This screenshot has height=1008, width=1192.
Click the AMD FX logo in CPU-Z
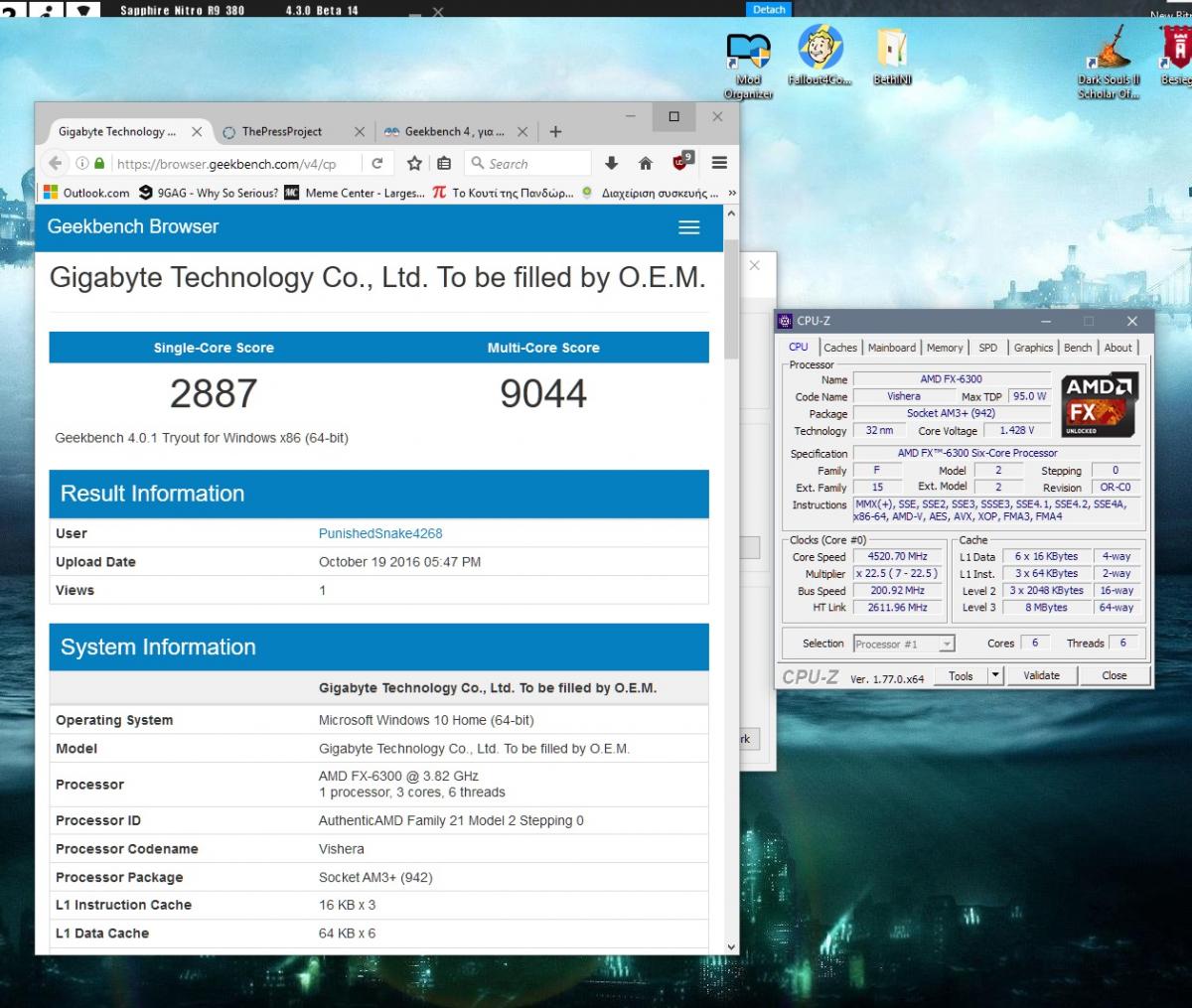click(1100, 404)
